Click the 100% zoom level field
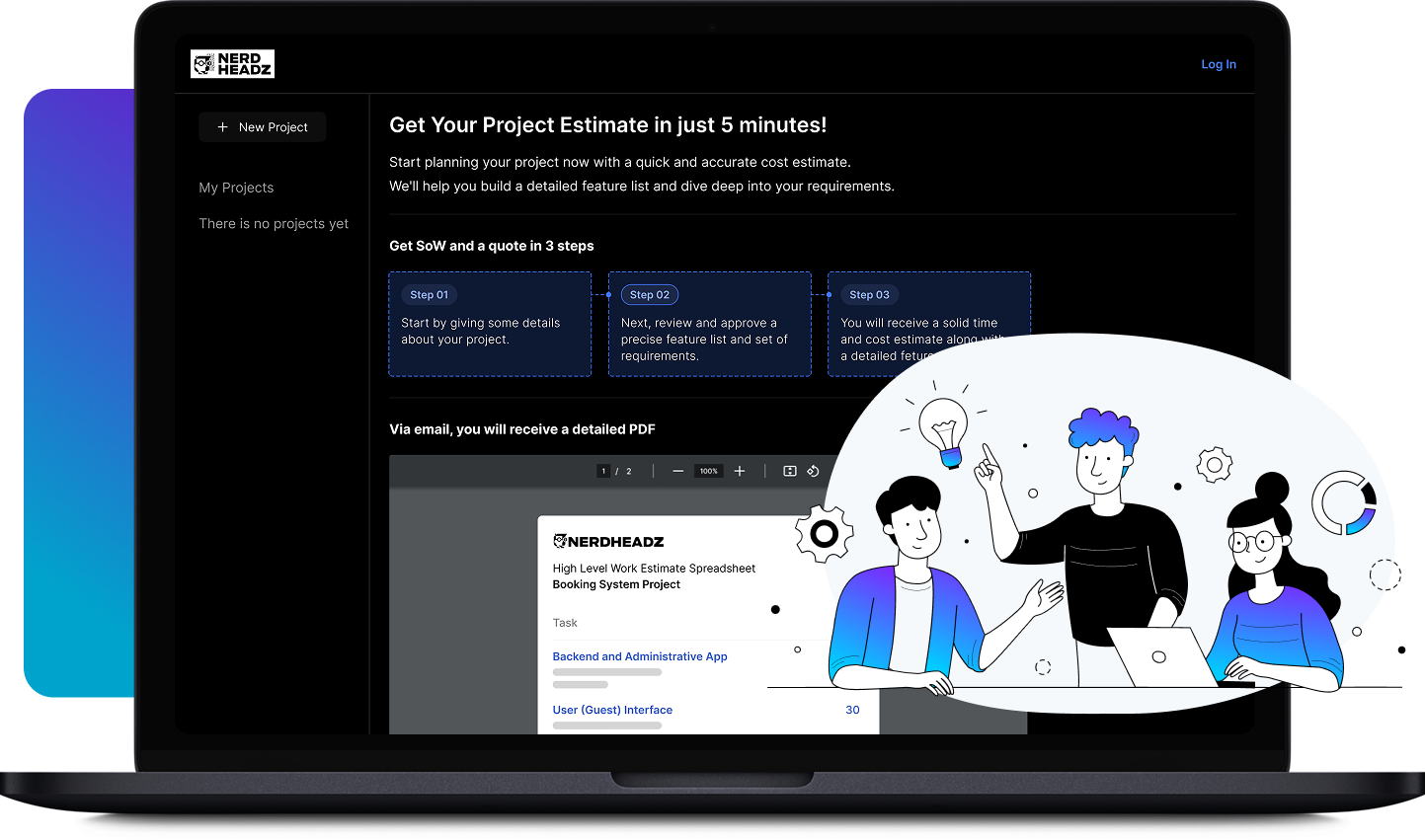 [x=709, y=472]
